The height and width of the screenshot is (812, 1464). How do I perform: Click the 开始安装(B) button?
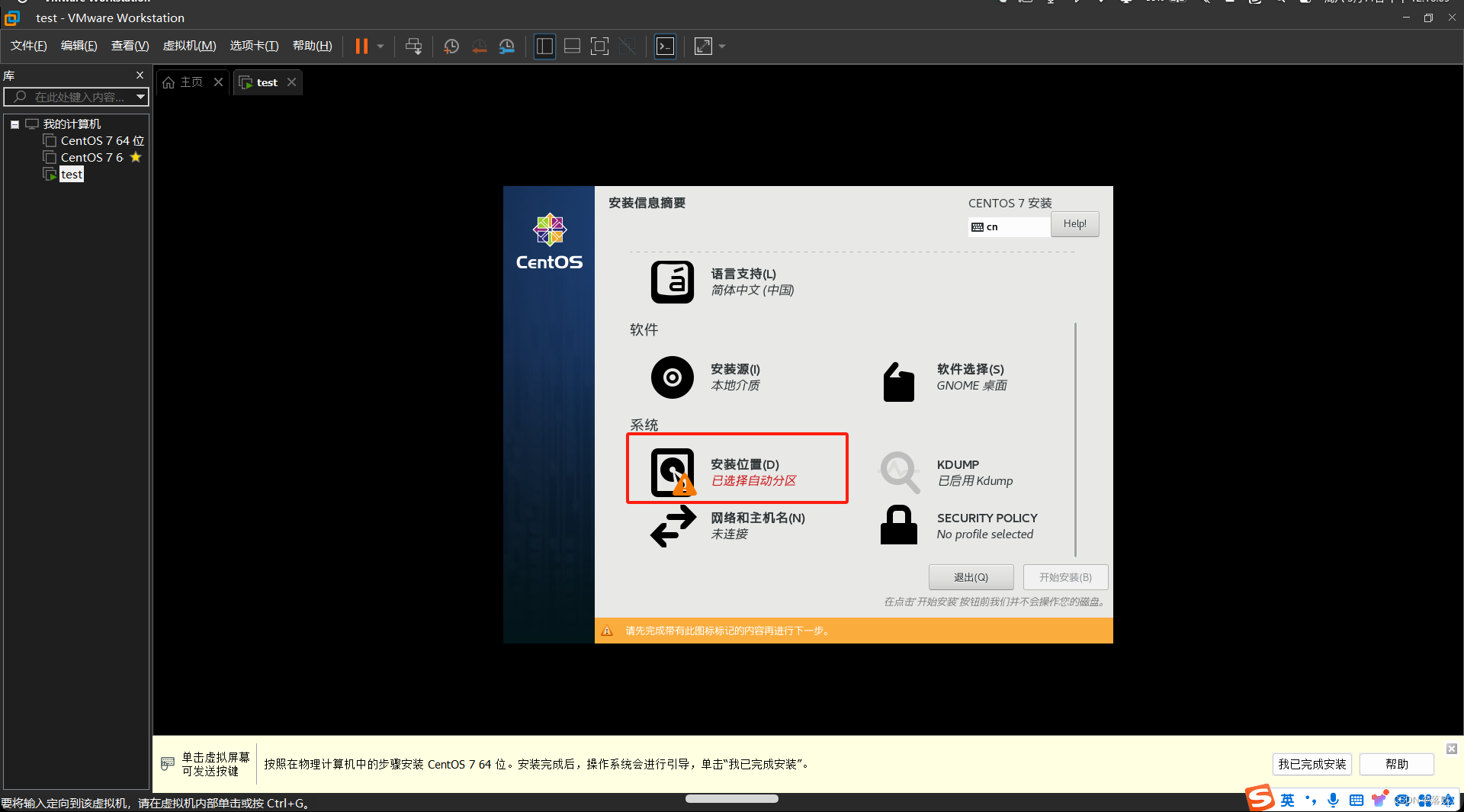point(1065,577)
